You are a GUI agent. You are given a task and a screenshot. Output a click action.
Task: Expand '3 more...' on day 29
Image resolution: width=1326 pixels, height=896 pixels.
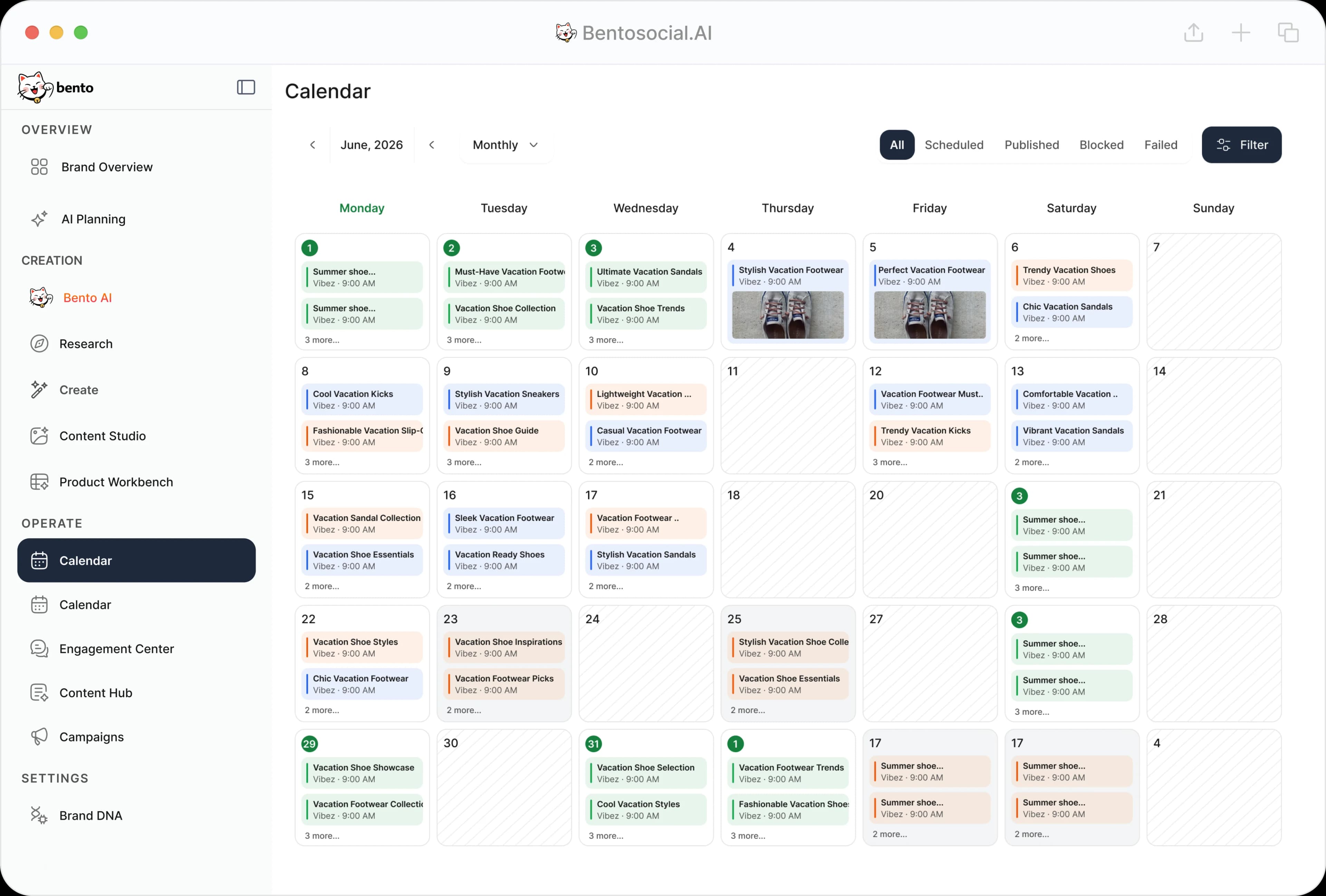pos(322,836)
